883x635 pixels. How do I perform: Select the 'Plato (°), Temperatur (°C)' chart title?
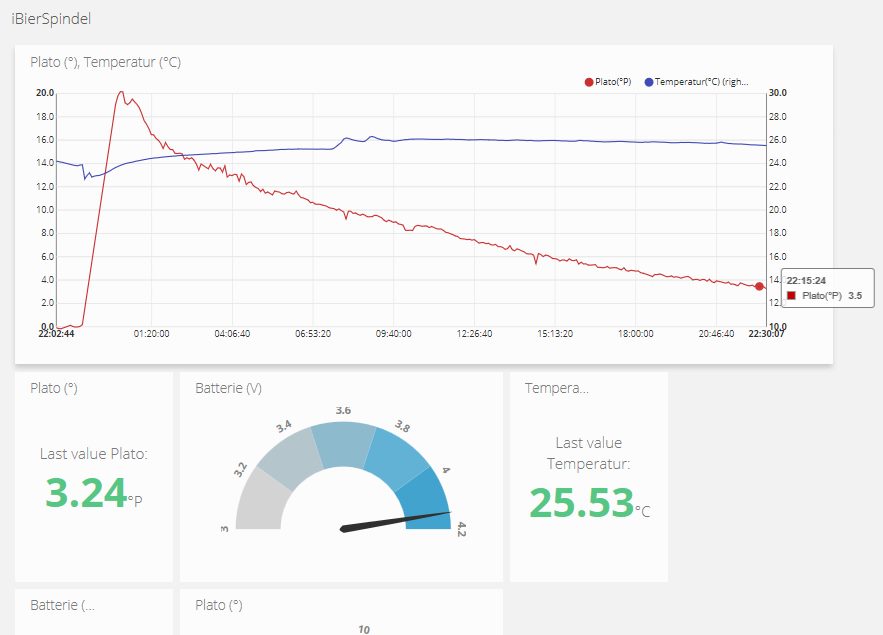[x=105, y=62]
